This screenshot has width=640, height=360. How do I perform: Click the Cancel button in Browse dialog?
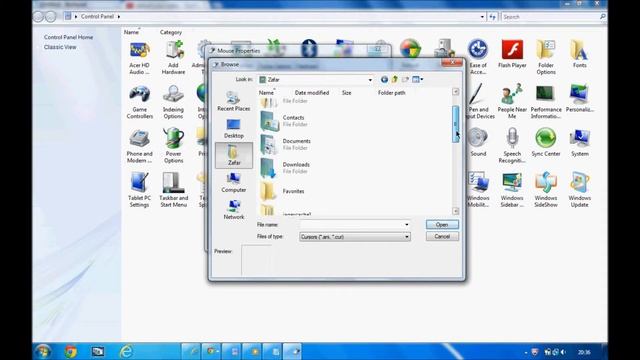(x=442, y=236)
